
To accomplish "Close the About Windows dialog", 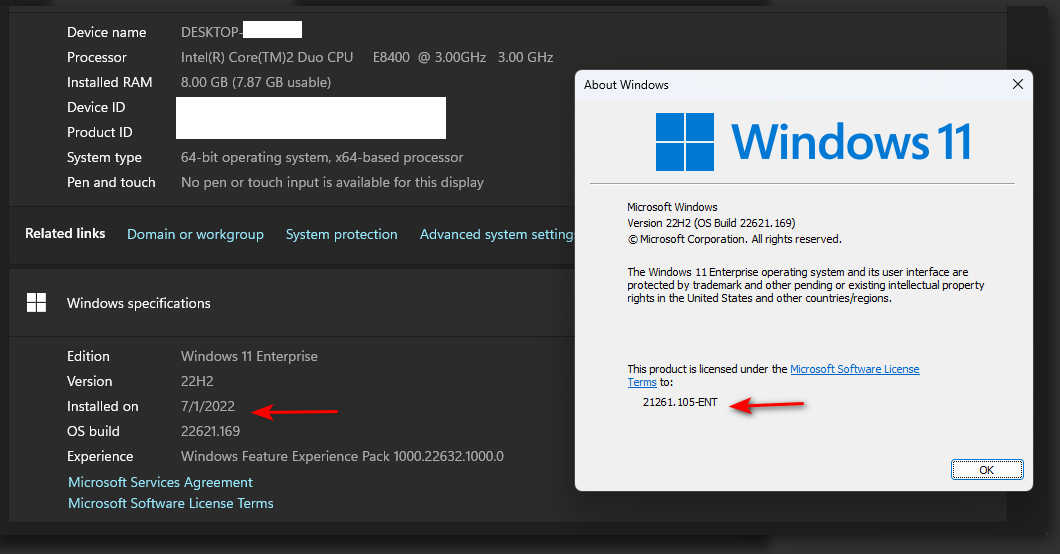I will (1017, 84).
